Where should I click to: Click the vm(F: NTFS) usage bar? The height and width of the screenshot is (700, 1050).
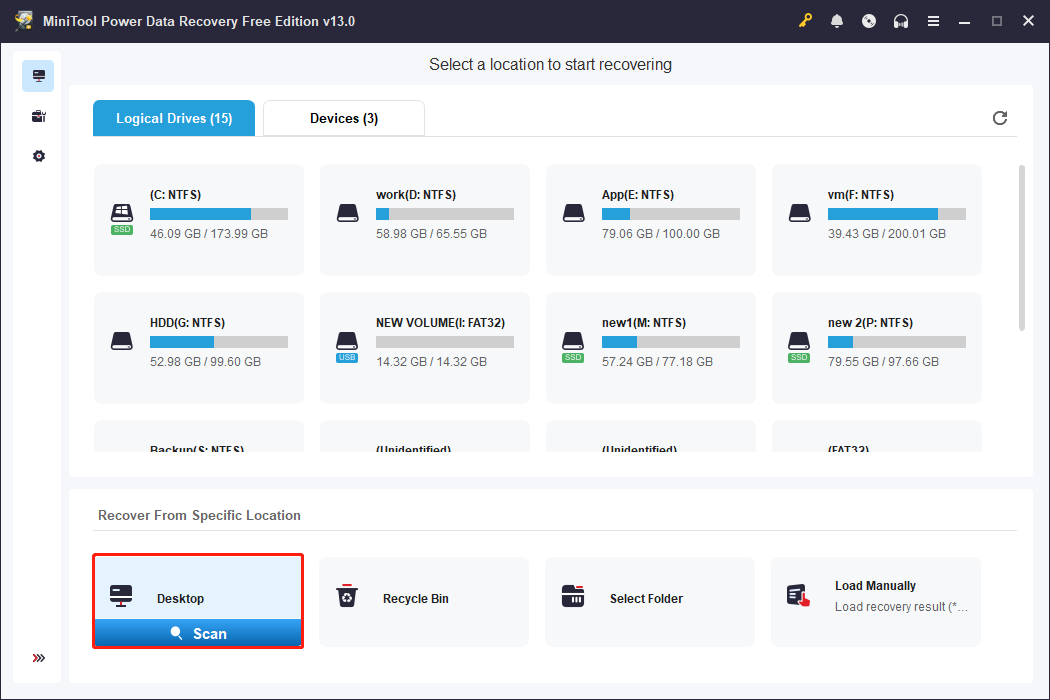[897, 214]
